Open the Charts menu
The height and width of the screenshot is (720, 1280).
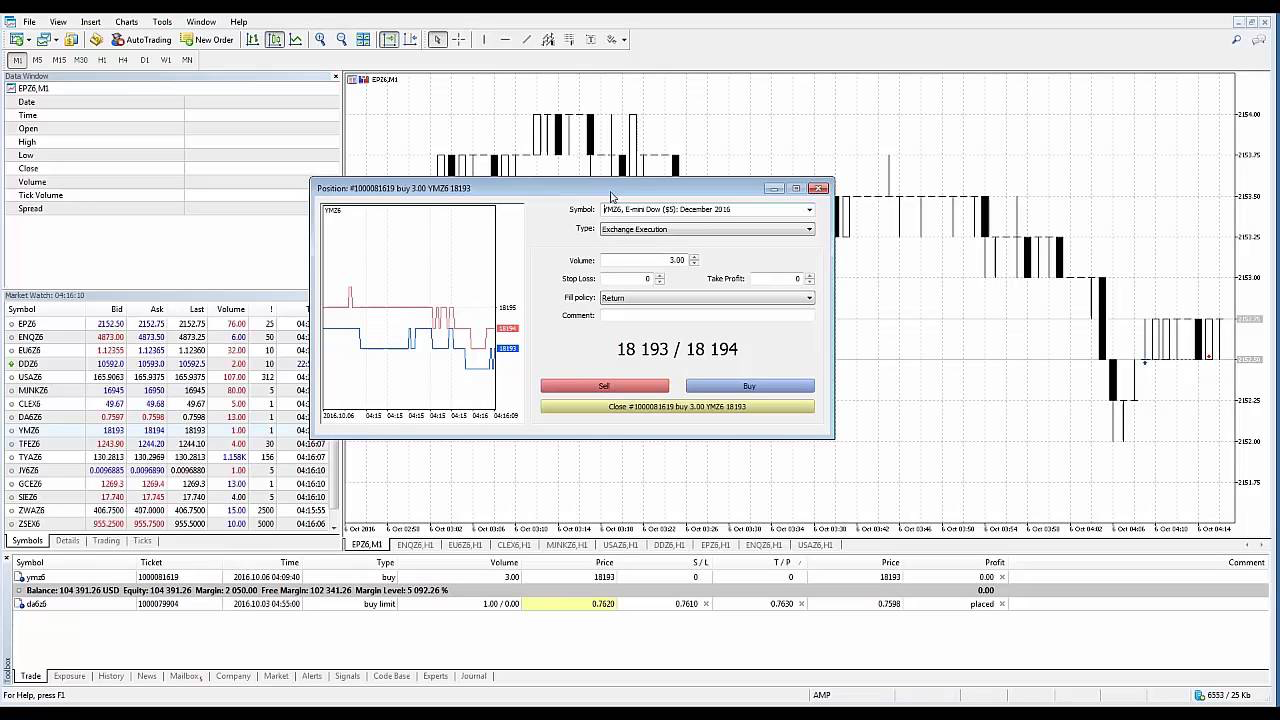coord(126,22)
